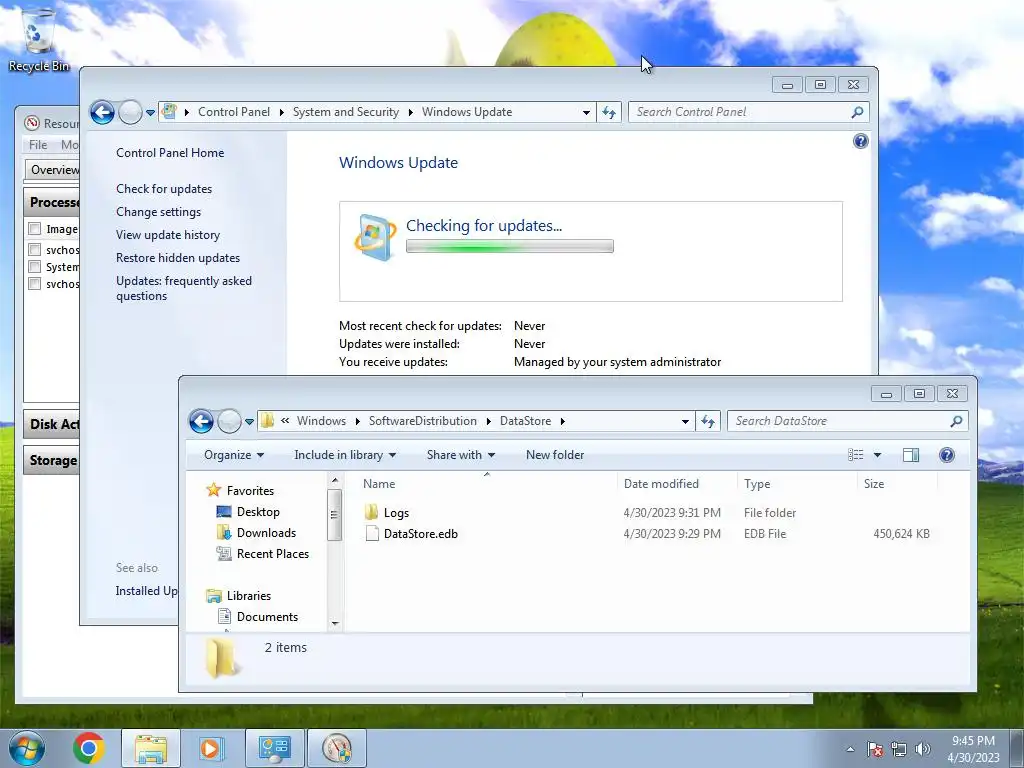This screenshot has height=768, width=1024.
Task: Click navigation pane scrollbar thumb
Action: click(334, 515)
